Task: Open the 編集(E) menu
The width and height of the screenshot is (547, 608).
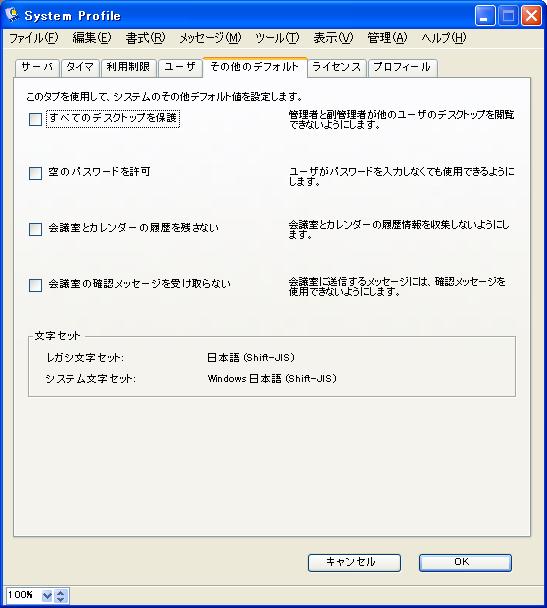Action: pyautogui.click(x=92, y=38)
